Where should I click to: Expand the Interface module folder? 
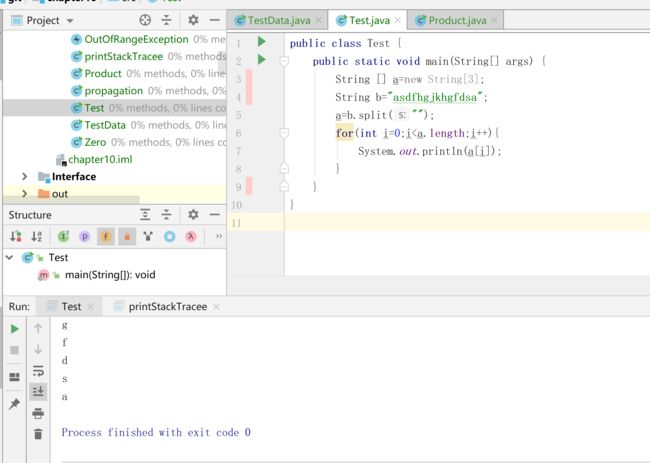pos(24,177)
